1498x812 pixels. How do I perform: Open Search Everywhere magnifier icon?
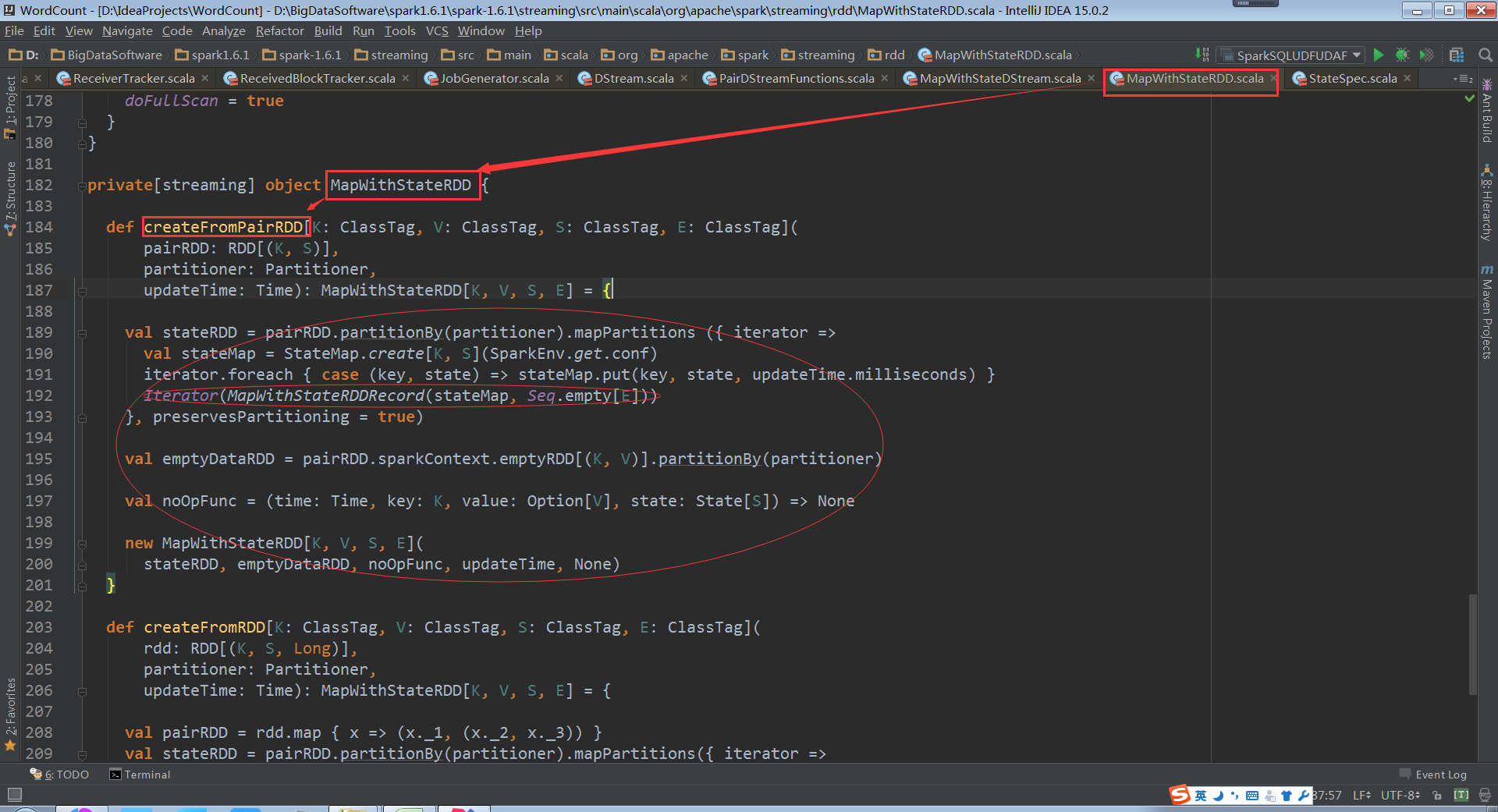(x=1486, y=55)
